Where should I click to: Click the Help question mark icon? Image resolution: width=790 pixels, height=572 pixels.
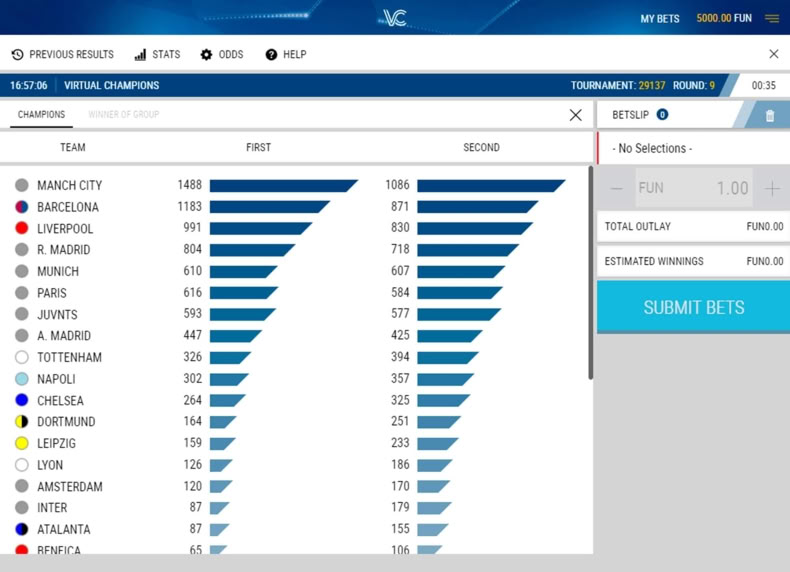(x=271, y=54)
